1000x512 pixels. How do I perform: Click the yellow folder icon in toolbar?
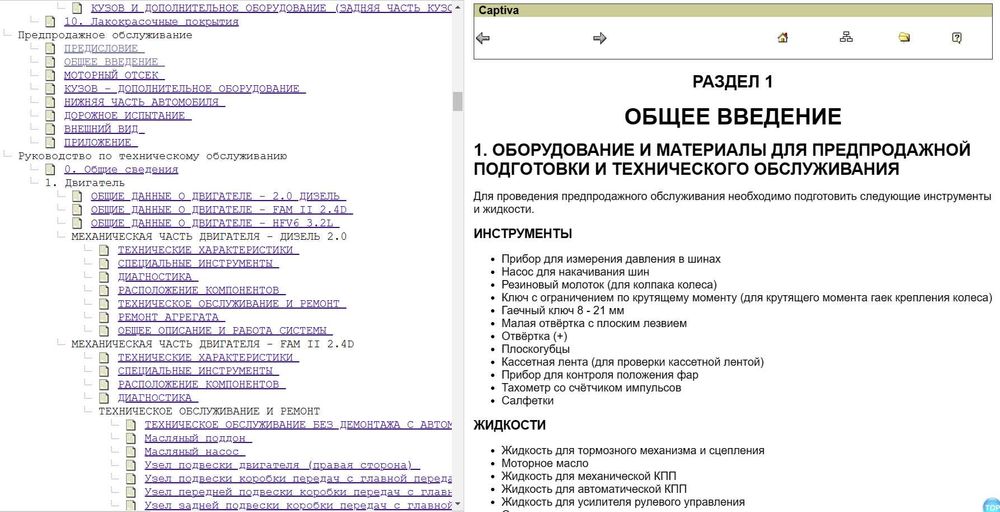[x=904, y=38]
